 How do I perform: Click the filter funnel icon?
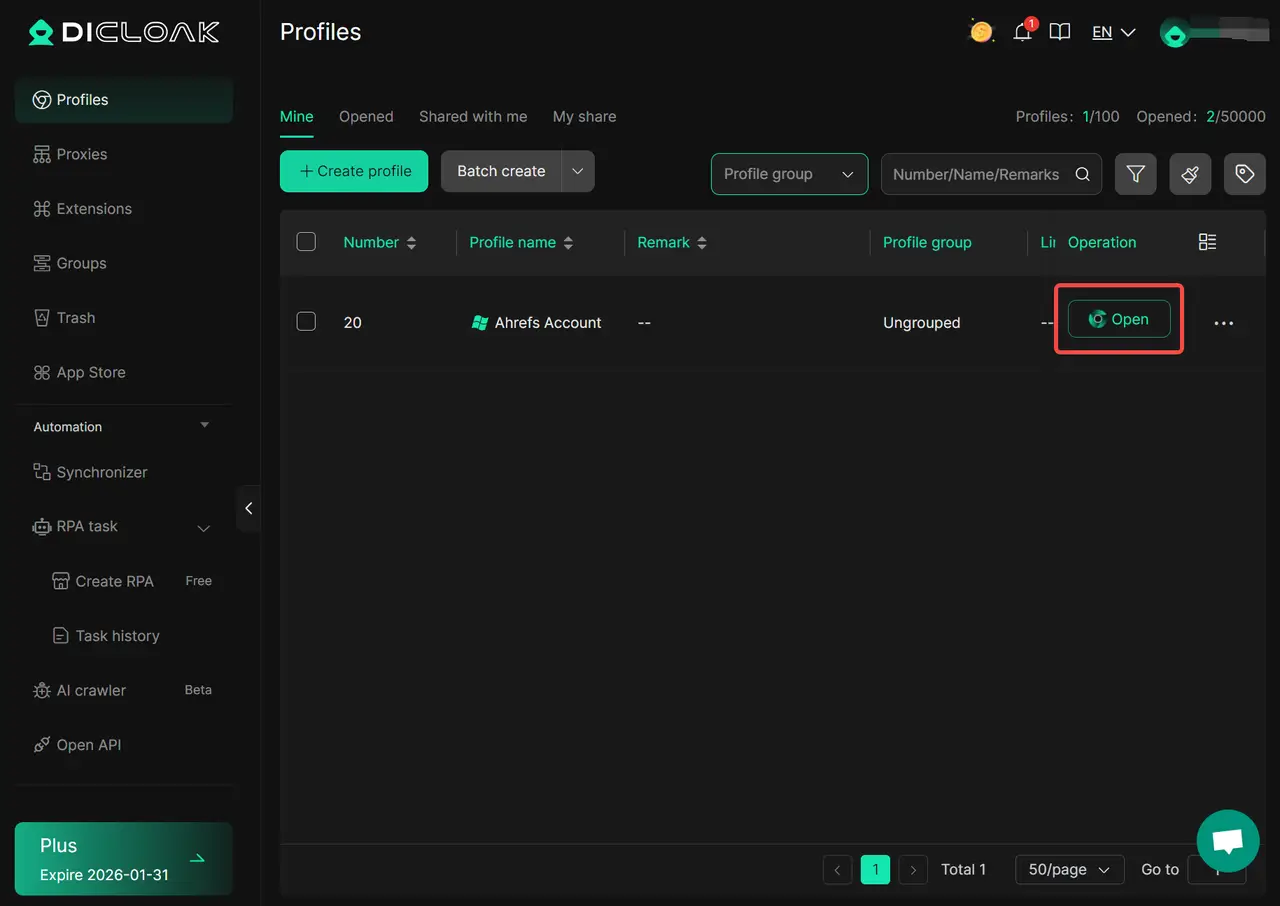1135,174
